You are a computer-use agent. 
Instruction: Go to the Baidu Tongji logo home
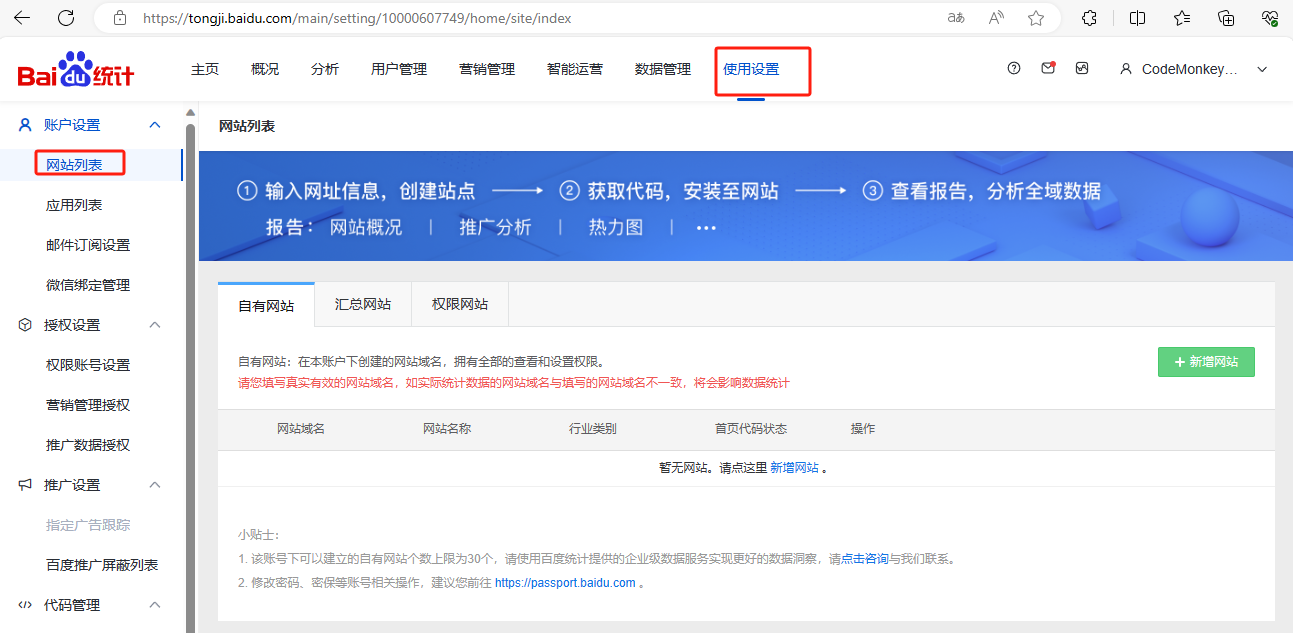pyautogui.click(x=76, y=70)
